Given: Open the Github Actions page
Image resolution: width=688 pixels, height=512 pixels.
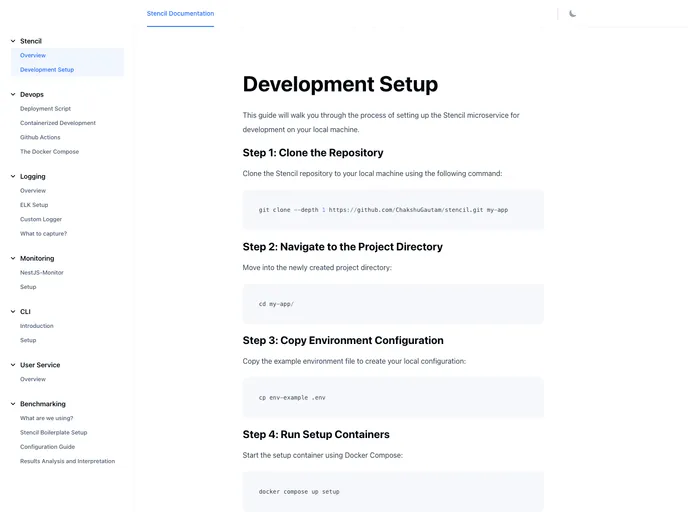Looking at the screenshot, I should [40, 137].
